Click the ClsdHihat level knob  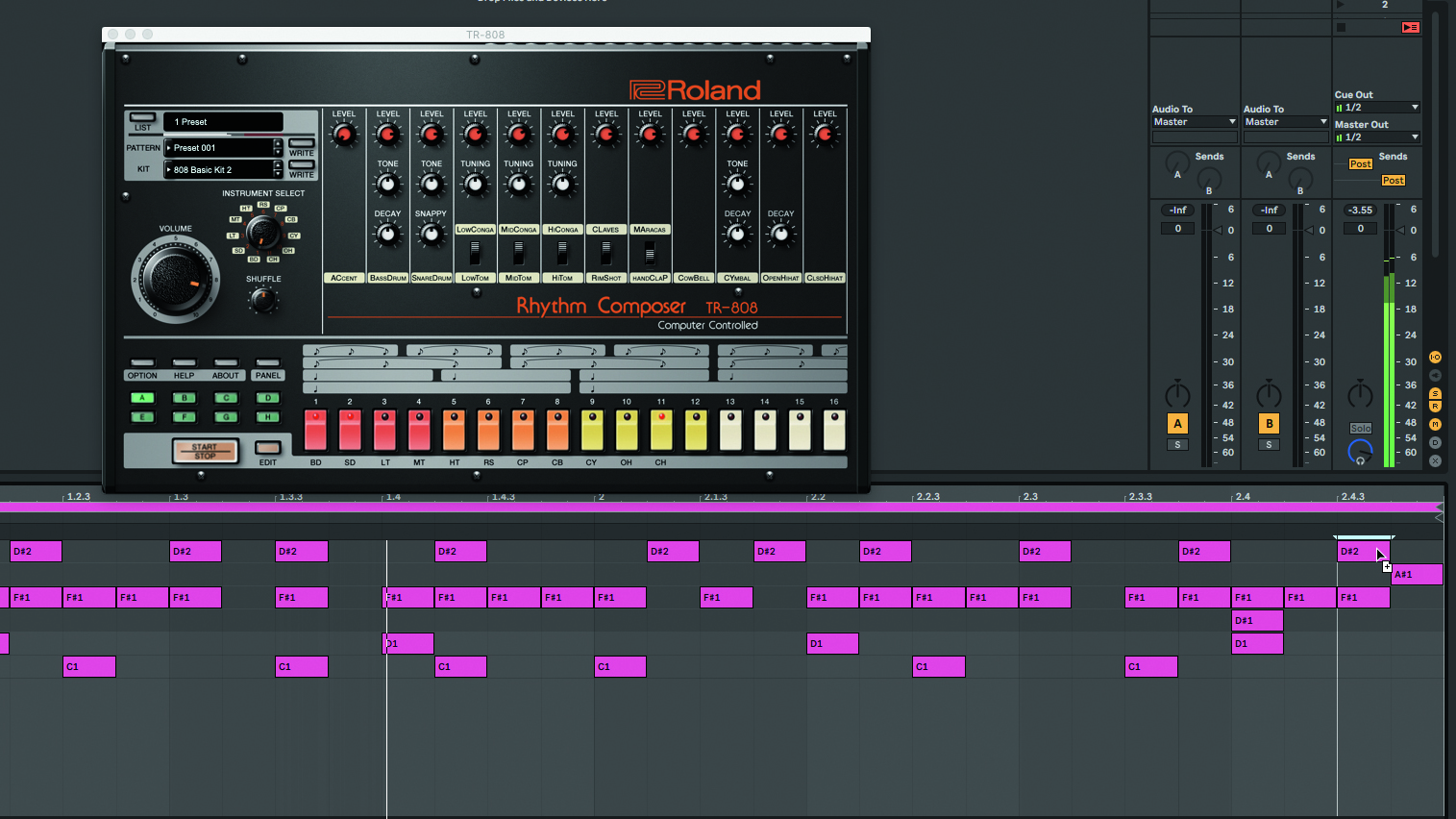click(x=825, y=136)
